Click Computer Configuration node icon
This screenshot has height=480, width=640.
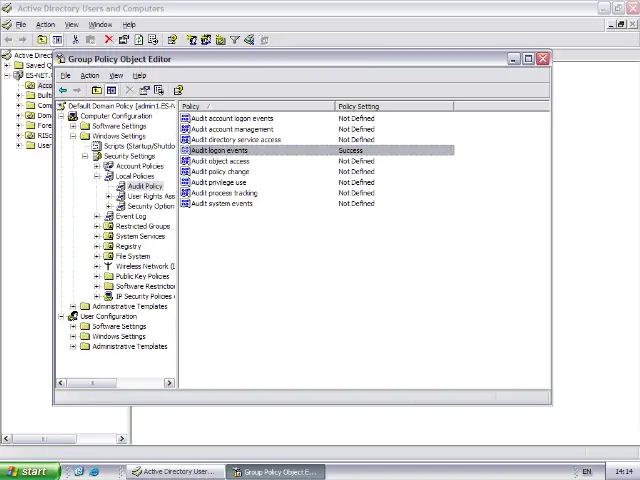73,116
